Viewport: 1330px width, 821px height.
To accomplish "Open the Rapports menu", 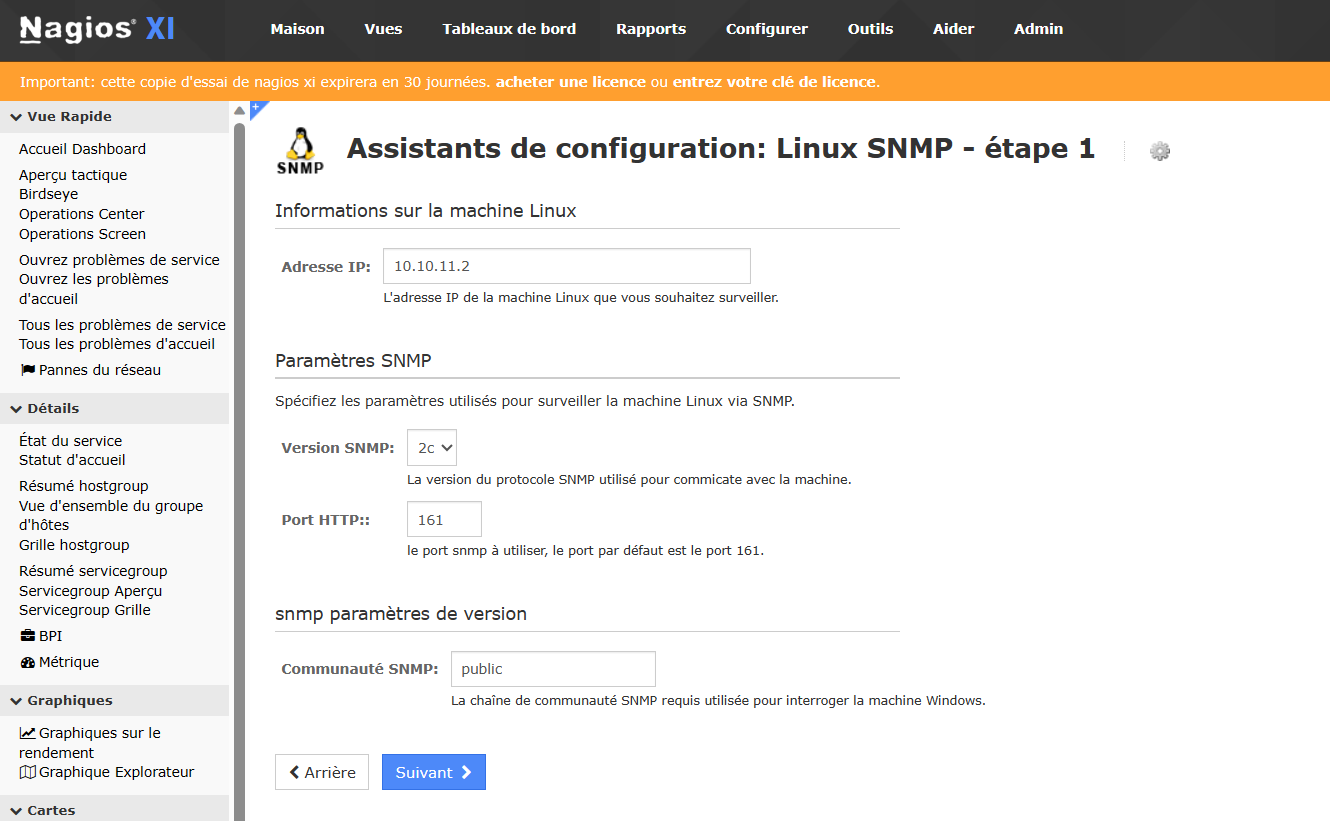I will click(x=651, y=29).
